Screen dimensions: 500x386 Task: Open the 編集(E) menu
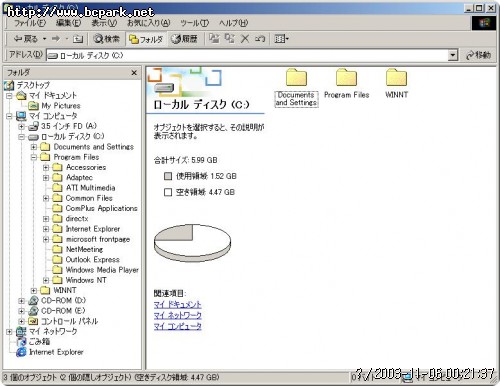(x=68, y=23)
